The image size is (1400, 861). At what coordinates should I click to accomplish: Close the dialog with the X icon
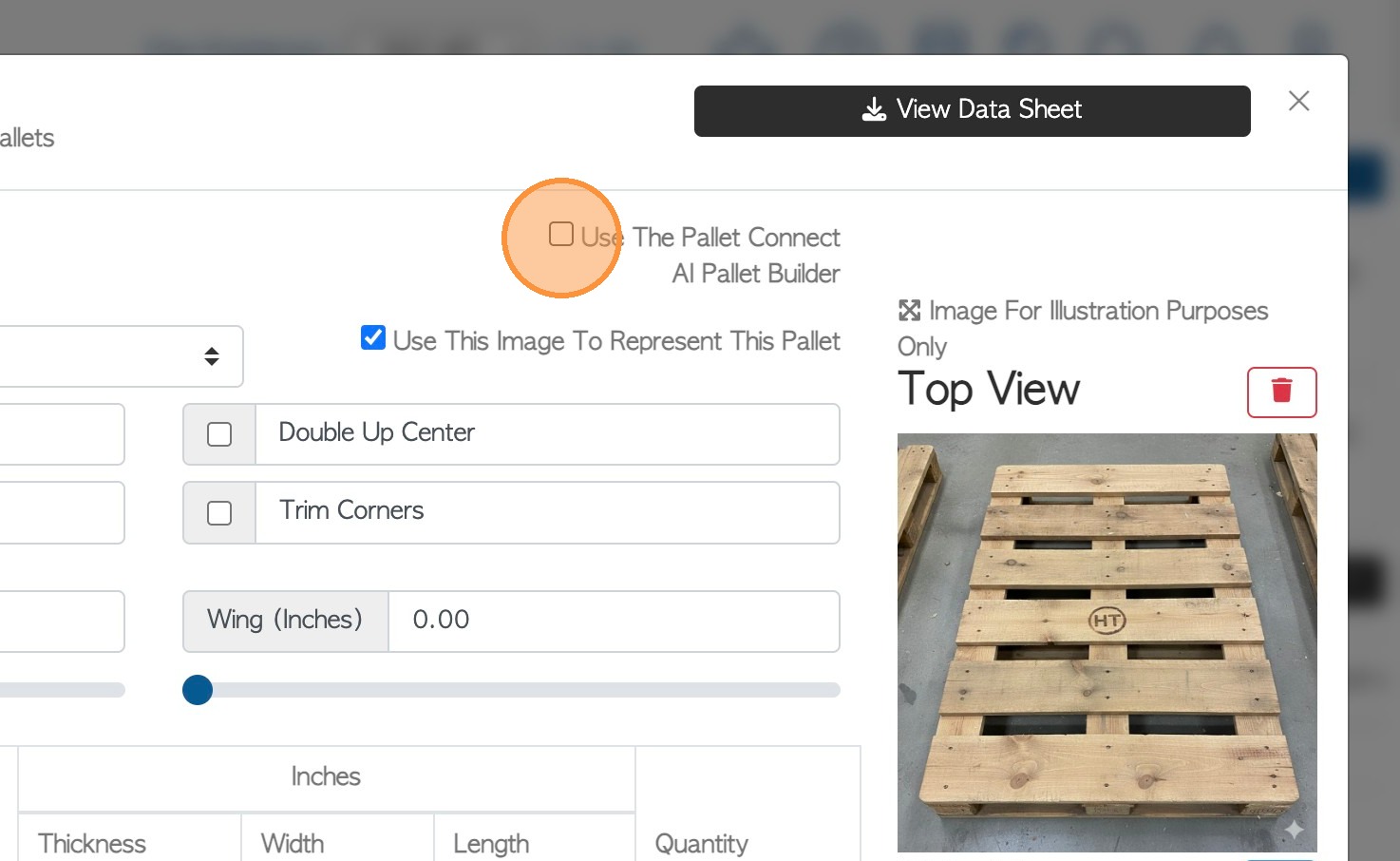[1298, 102]
